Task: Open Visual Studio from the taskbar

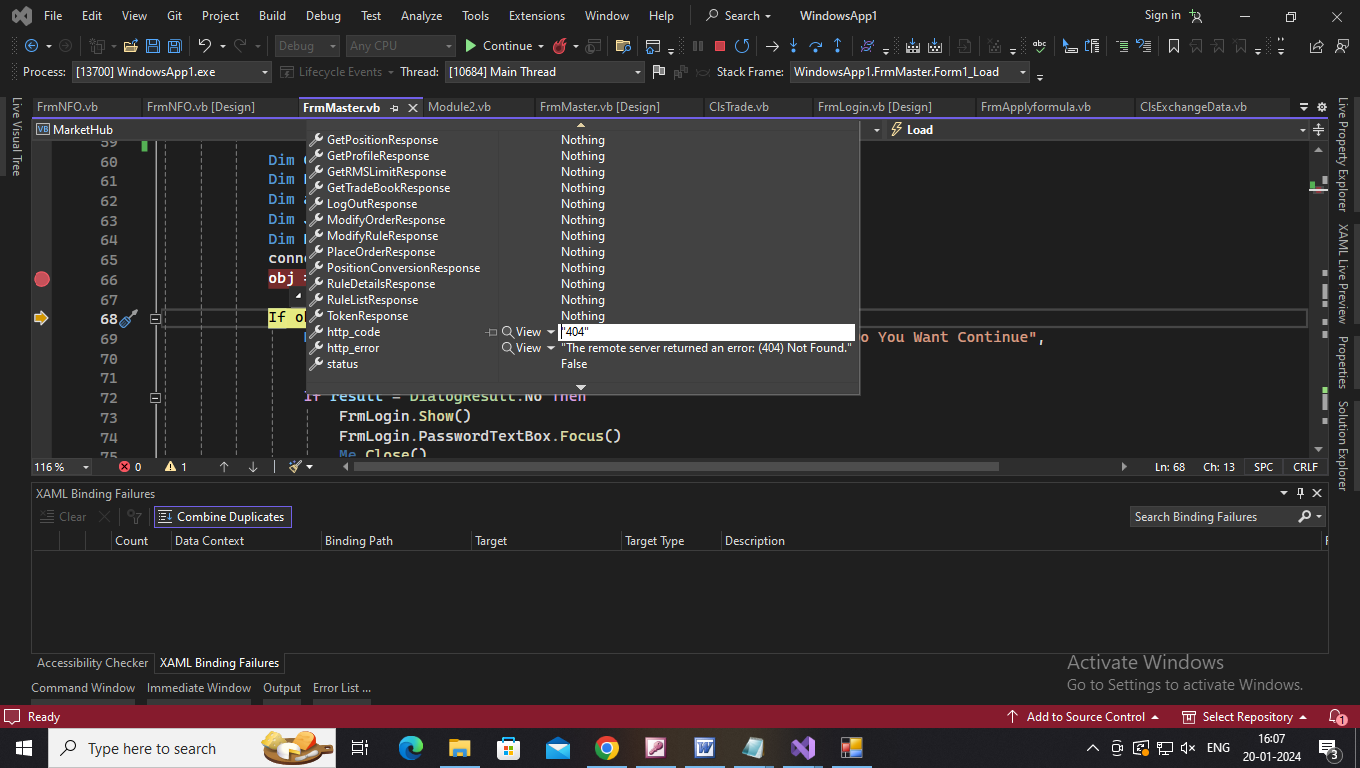Action: pyautogui.click(x=802, y=748)
